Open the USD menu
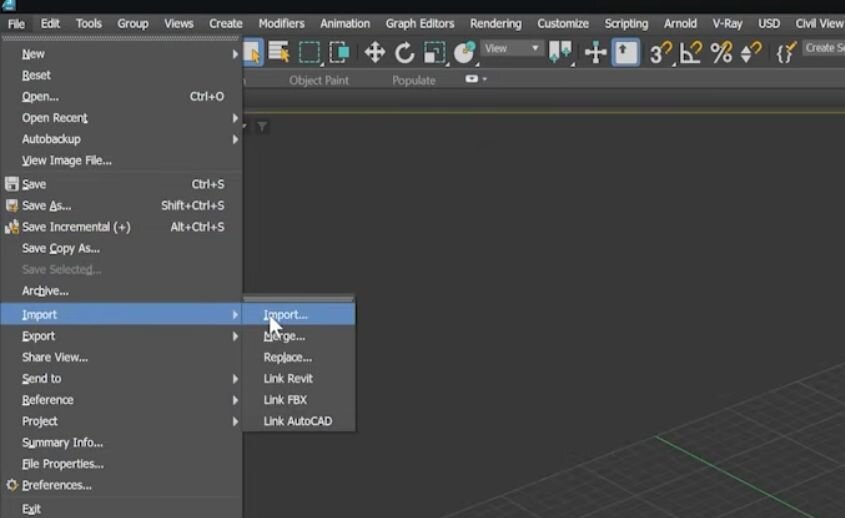 [x=768, y=24]
